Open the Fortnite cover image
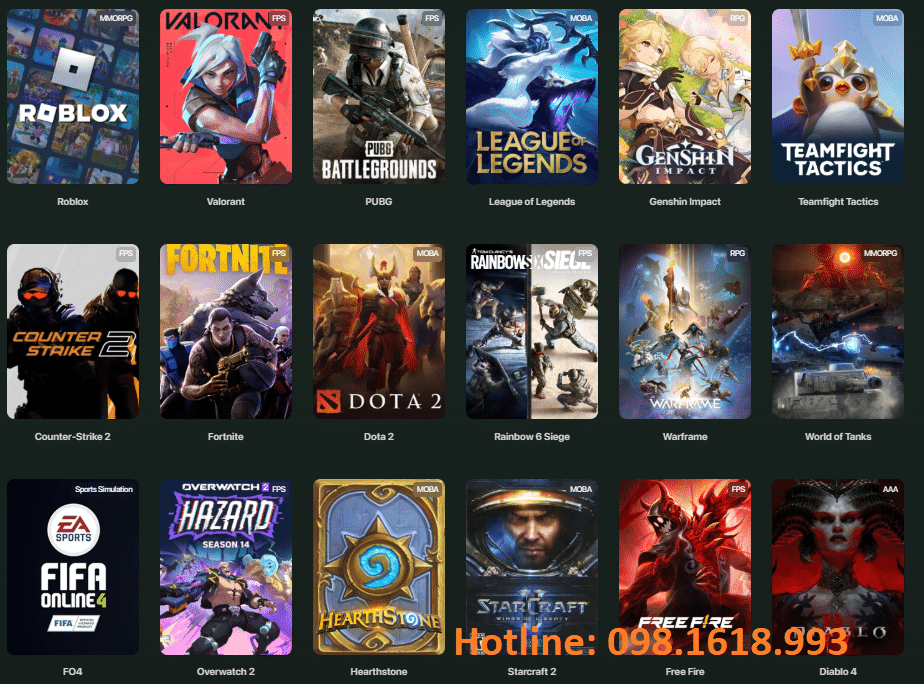924x688 pixels. [226, 332]
